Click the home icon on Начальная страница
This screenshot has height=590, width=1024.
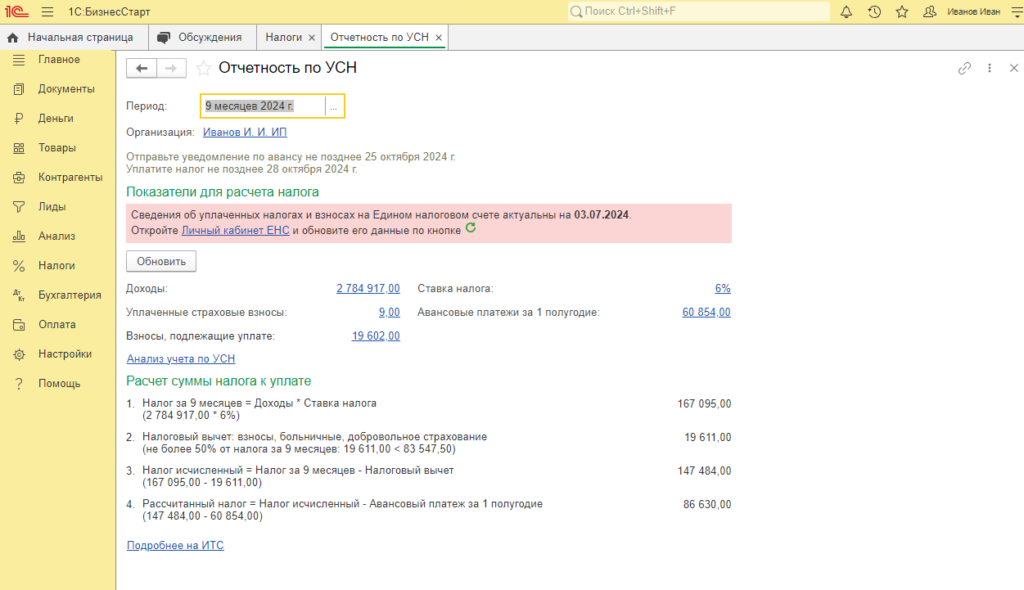pyautogui.click(x=12, y=38)
